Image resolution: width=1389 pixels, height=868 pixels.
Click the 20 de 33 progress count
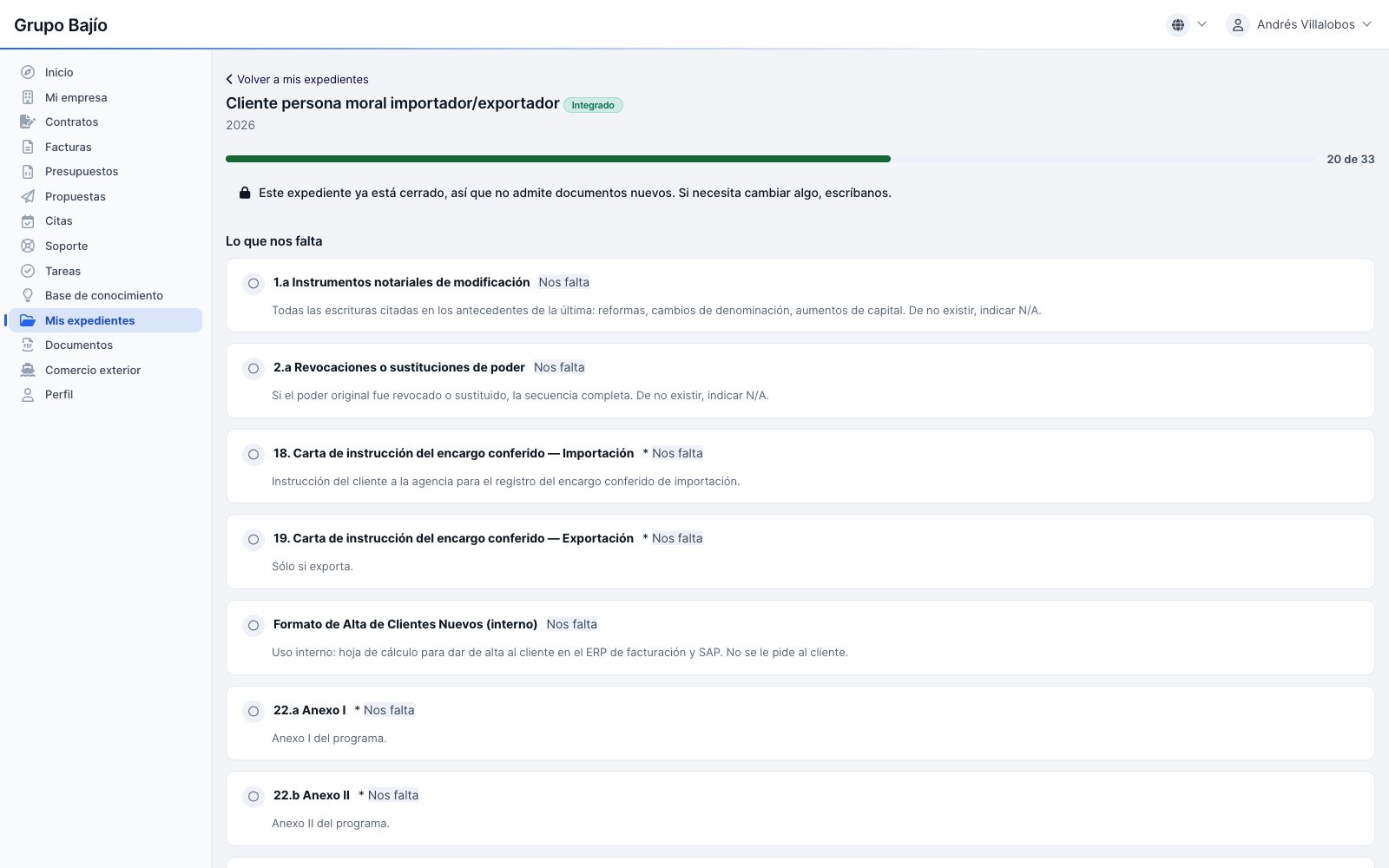(x=1351, y=159)
